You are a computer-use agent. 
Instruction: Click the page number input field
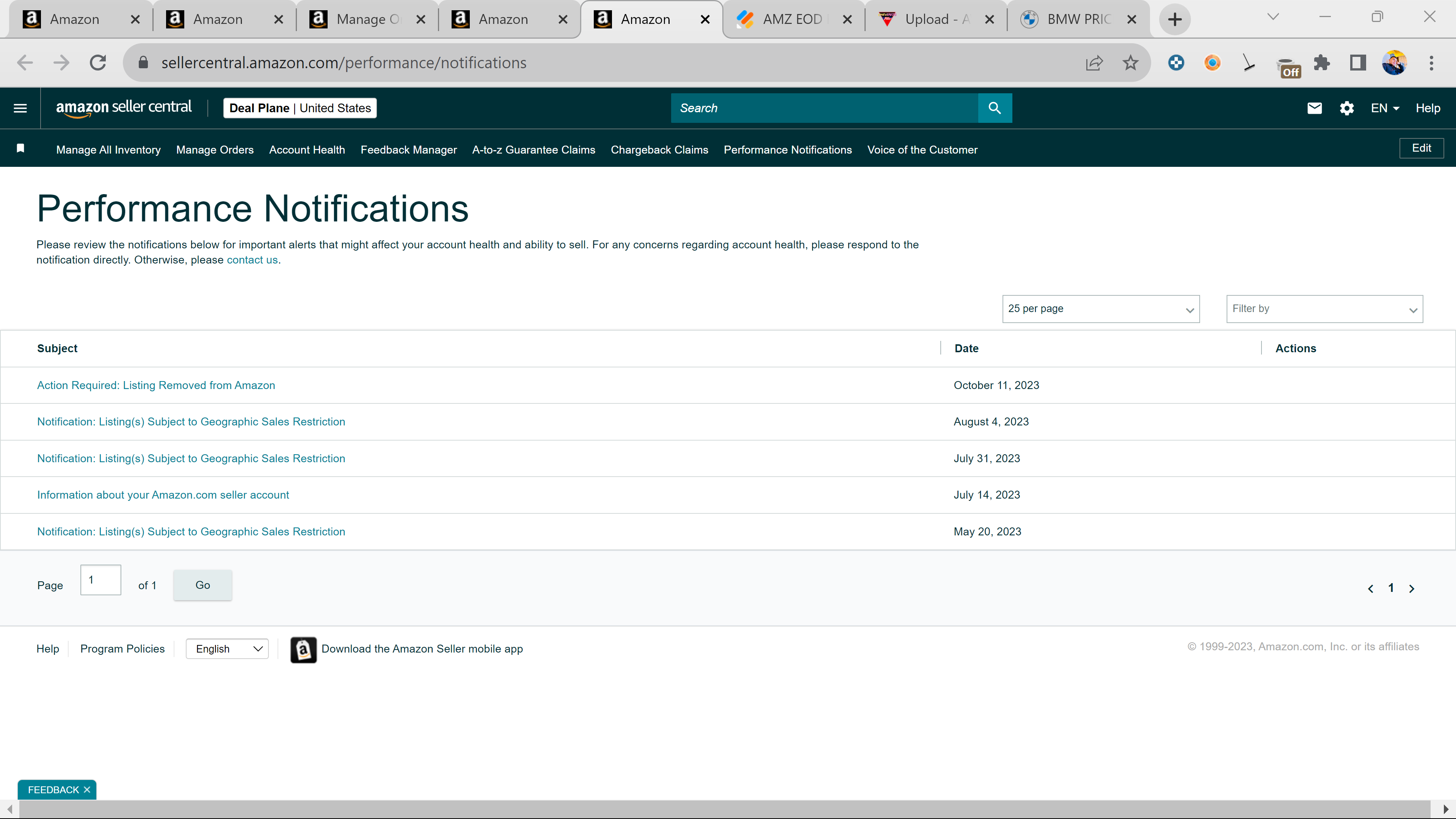point(100,580)
